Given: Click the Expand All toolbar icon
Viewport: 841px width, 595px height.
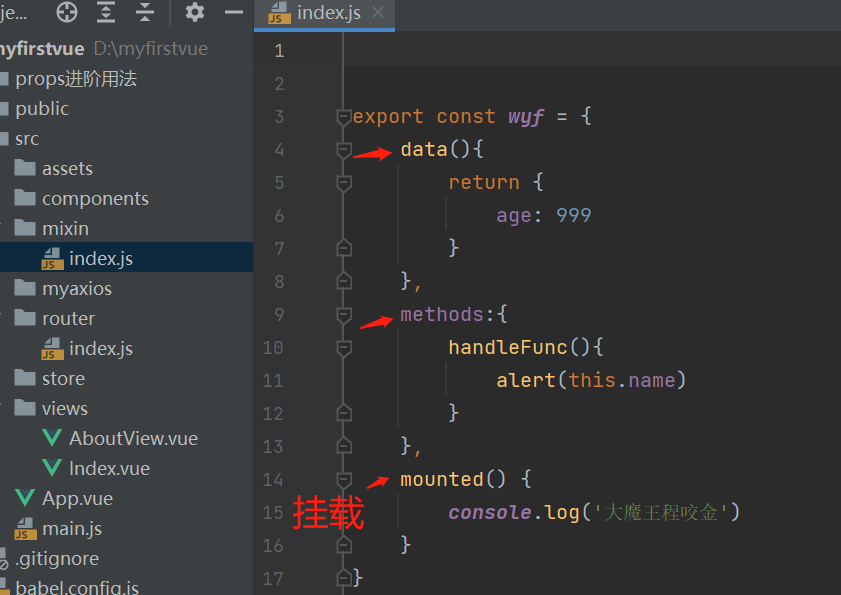Looking at the screenshot, I should coord(106,12).
